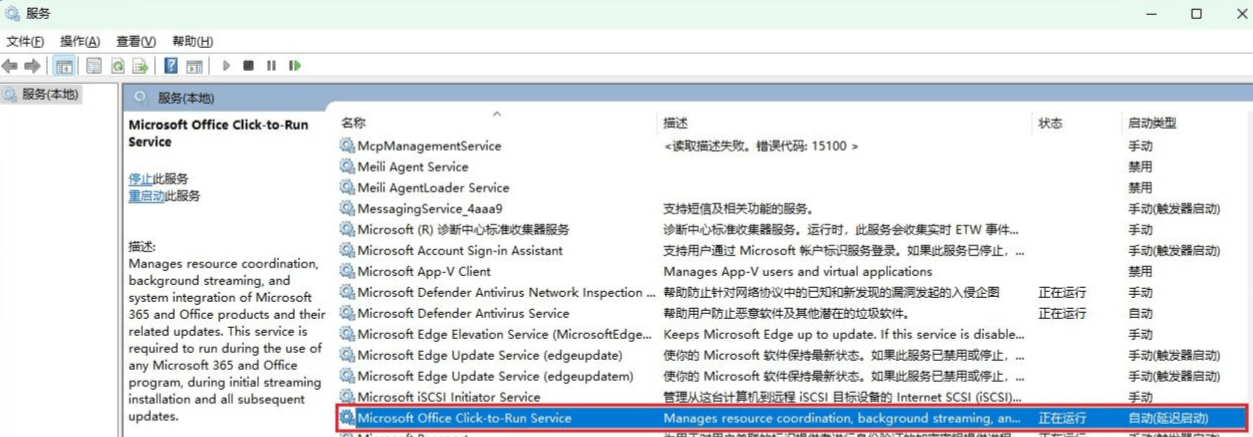Click the '支持短信及相关功能的服务。' description
Image resolution: width=1253 pixels, height=437 pixels.
(x=738, y=209)
